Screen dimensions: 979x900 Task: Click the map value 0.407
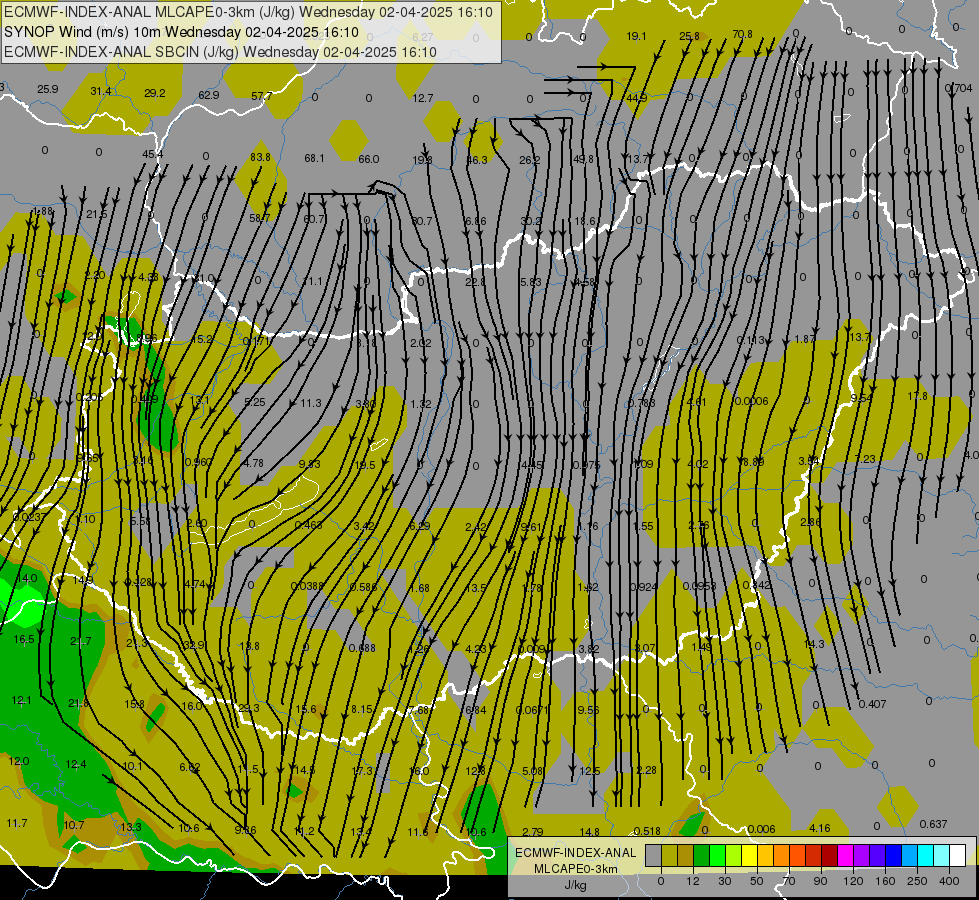[872, 704]
